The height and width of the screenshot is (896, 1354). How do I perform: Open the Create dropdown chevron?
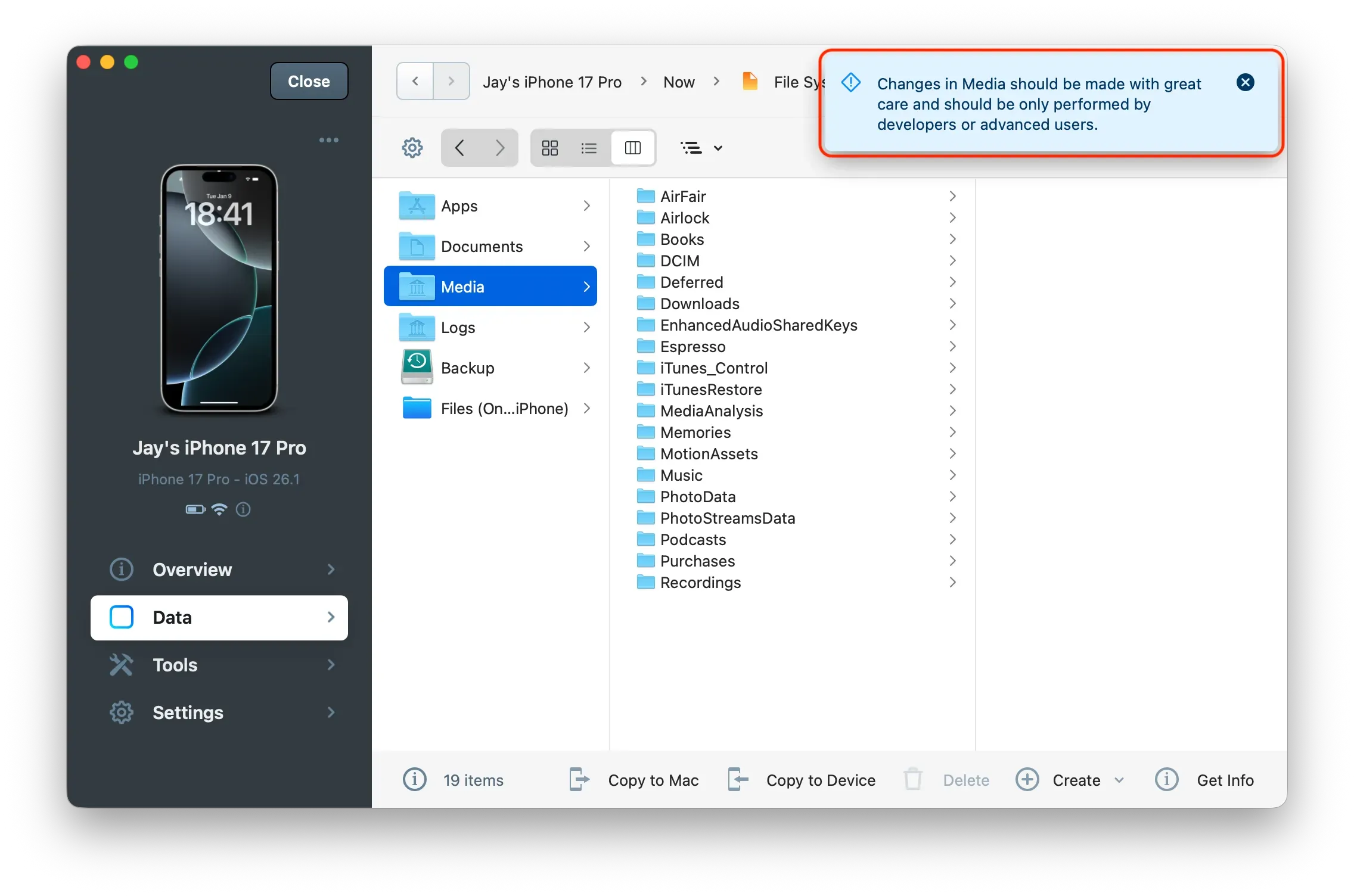point(1119,780)
